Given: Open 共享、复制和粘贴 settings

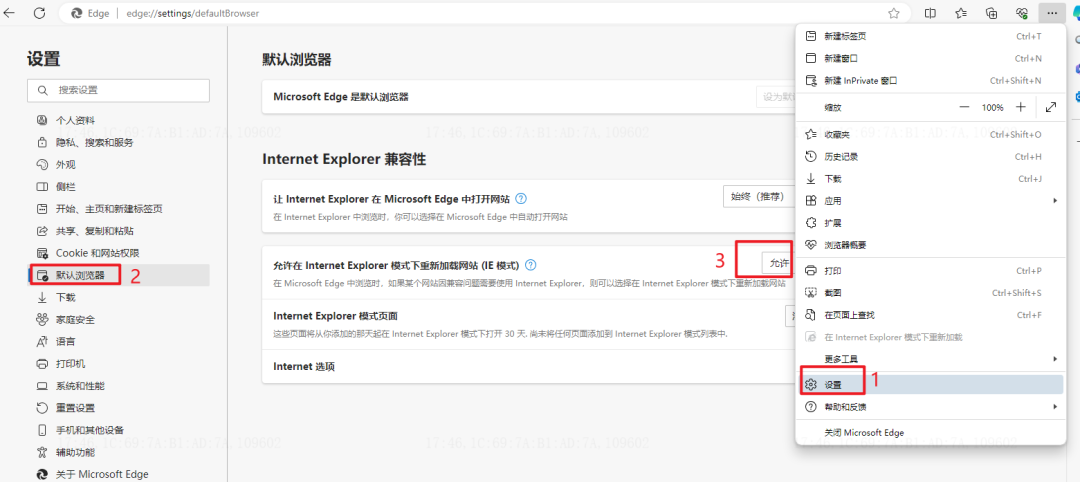Looking at the screenshot, I should 118,231.
